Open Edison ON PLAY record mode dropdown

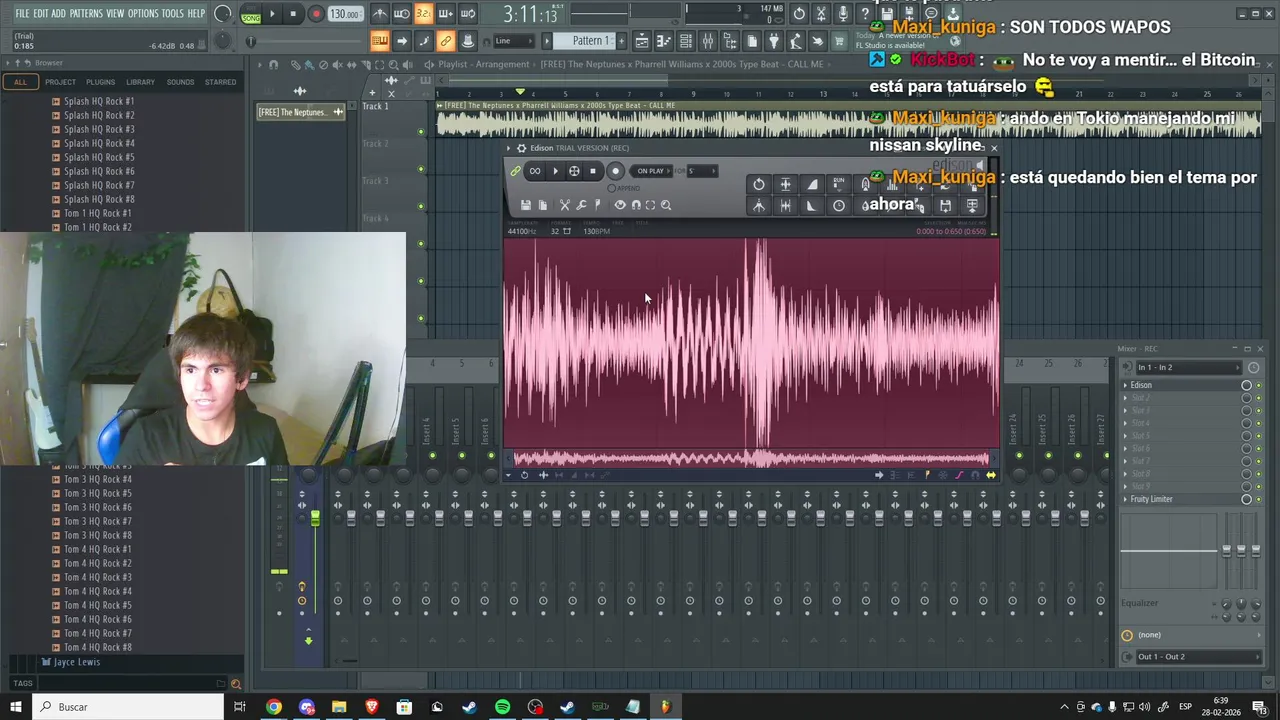(651, 171)
